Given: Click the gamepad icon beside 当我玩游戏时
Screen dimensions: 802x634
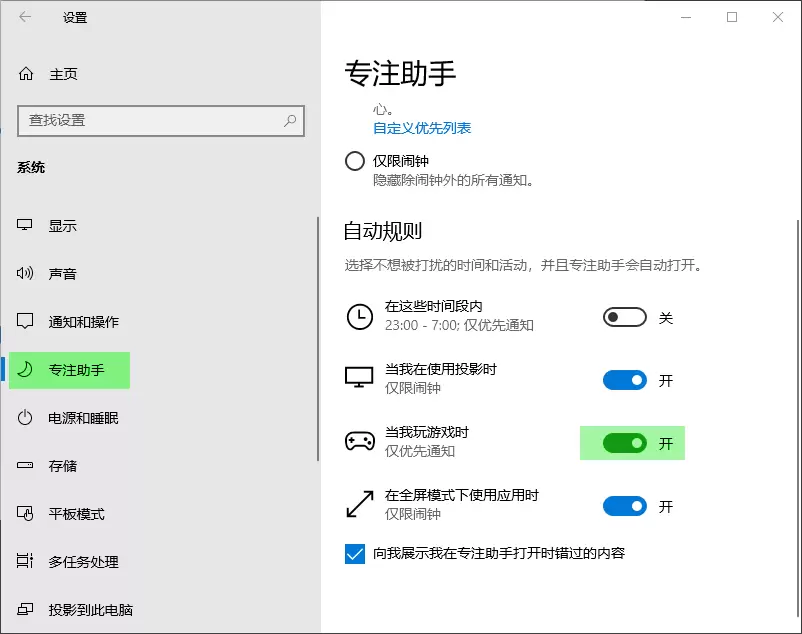Looking at the screenshot, I should tap(356, 443).
